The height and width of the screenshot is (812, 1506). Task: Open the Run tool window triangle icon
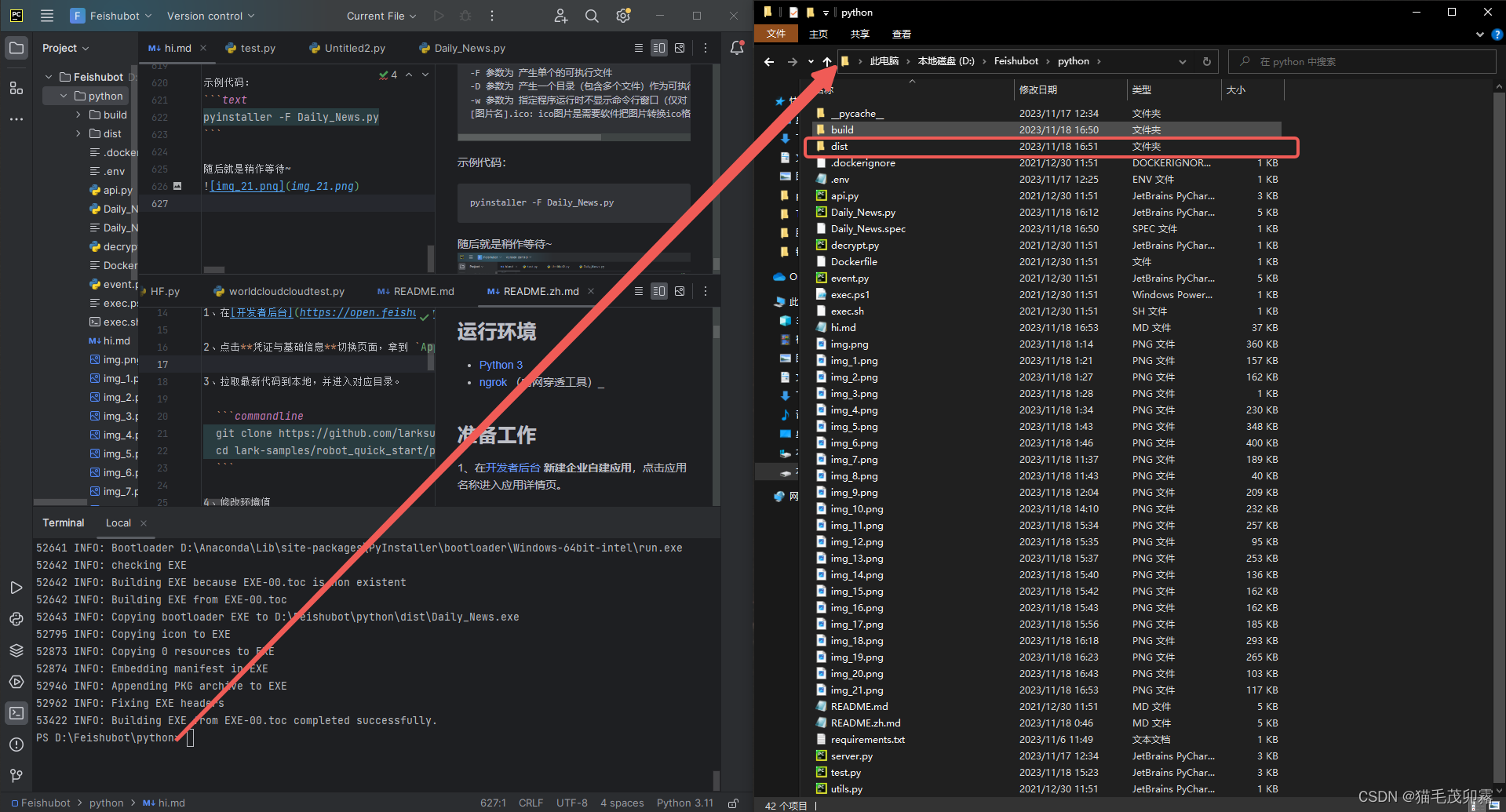point(16,588)
